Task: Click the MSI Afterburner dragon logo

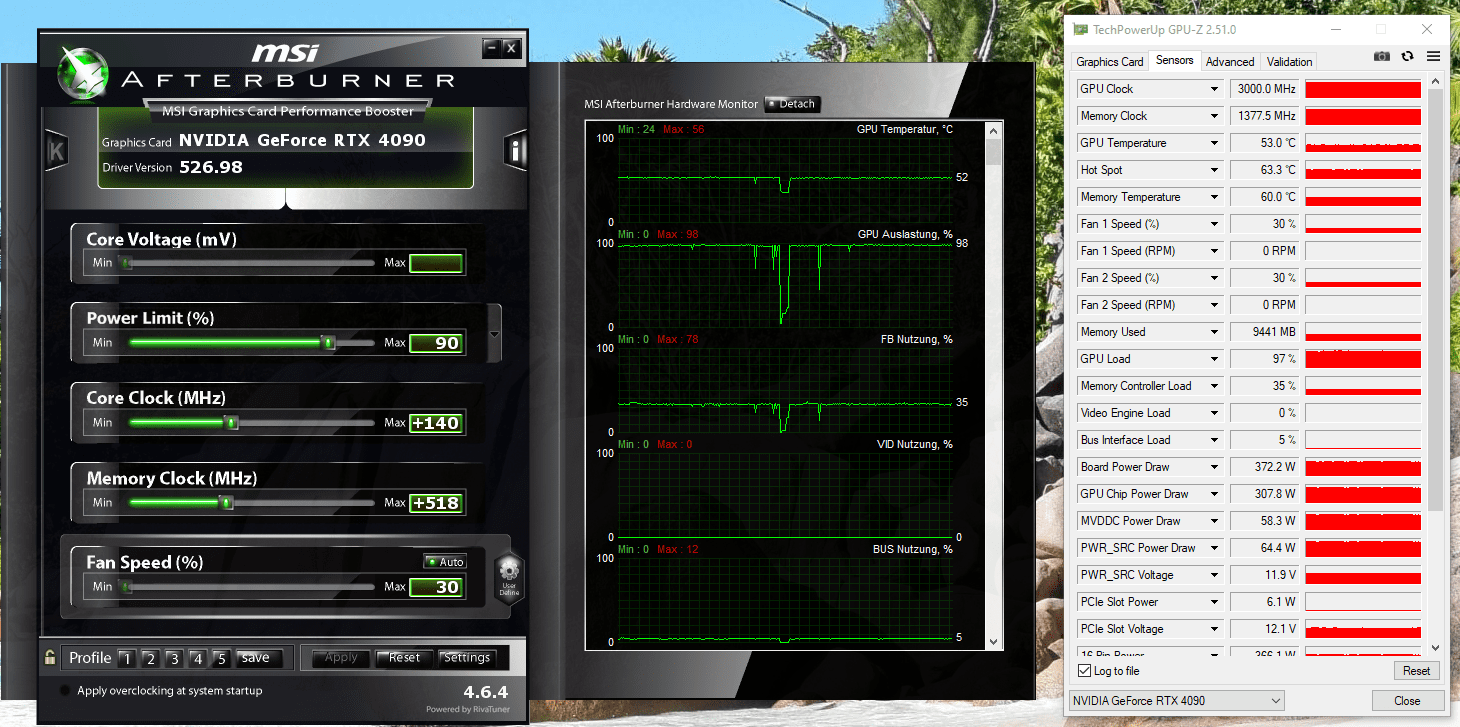Action: (83, 75)
